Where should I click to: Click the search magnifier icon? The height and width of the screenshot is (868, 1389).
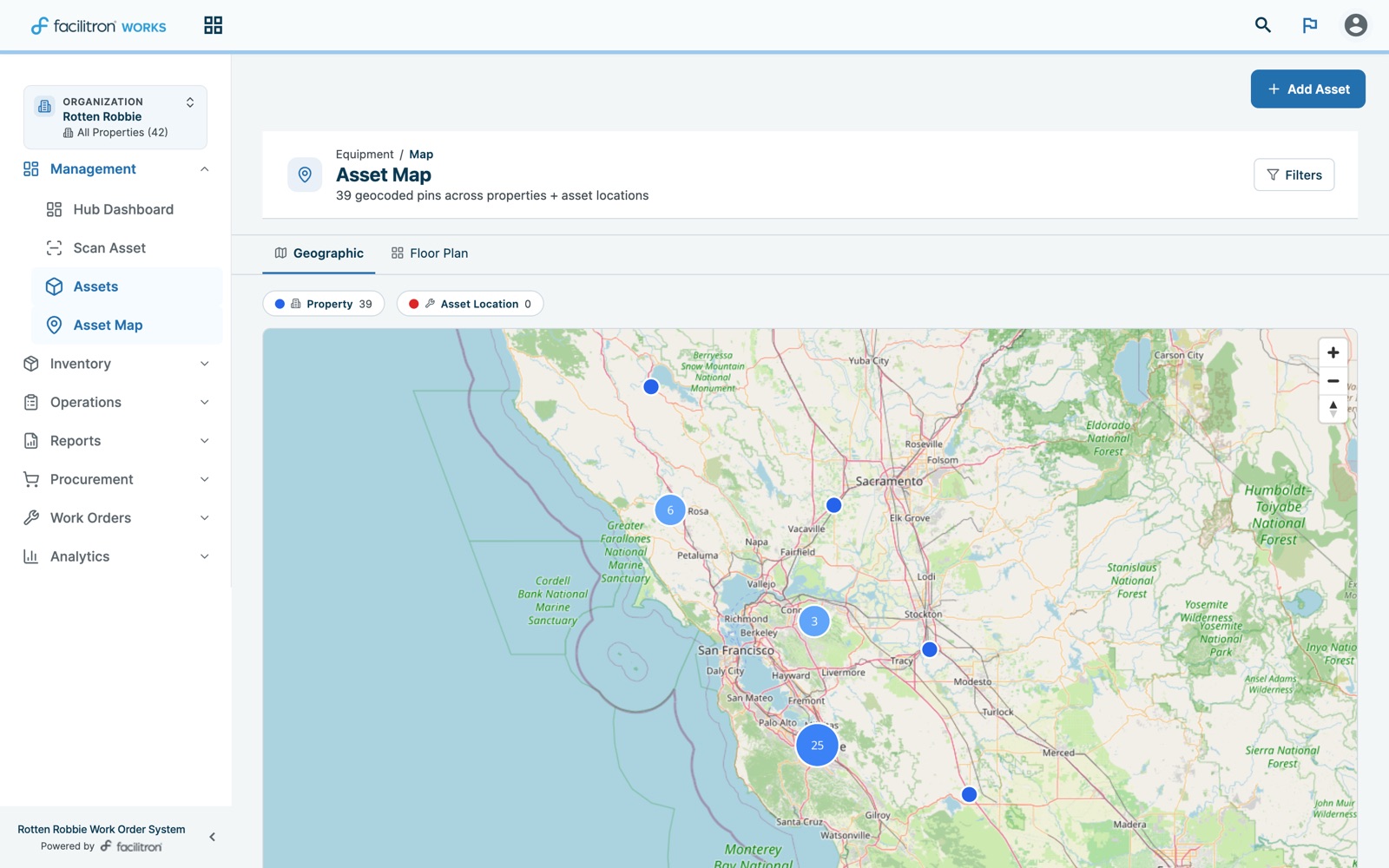[x=1263, y=25]
